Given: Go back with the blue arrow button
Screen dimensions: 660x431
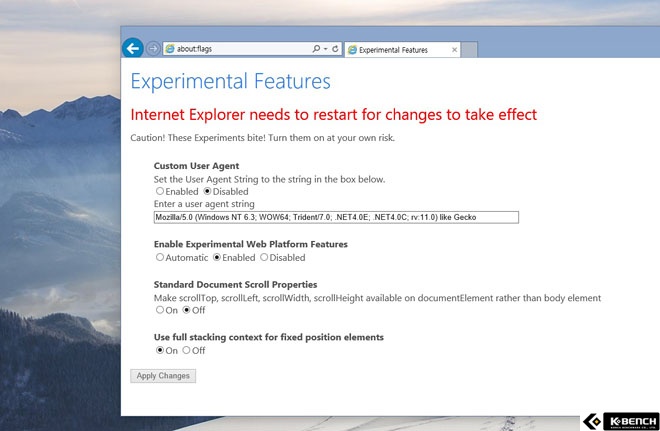Looking at the screenshot, I should pyautogui.click(x=133, y=48).
